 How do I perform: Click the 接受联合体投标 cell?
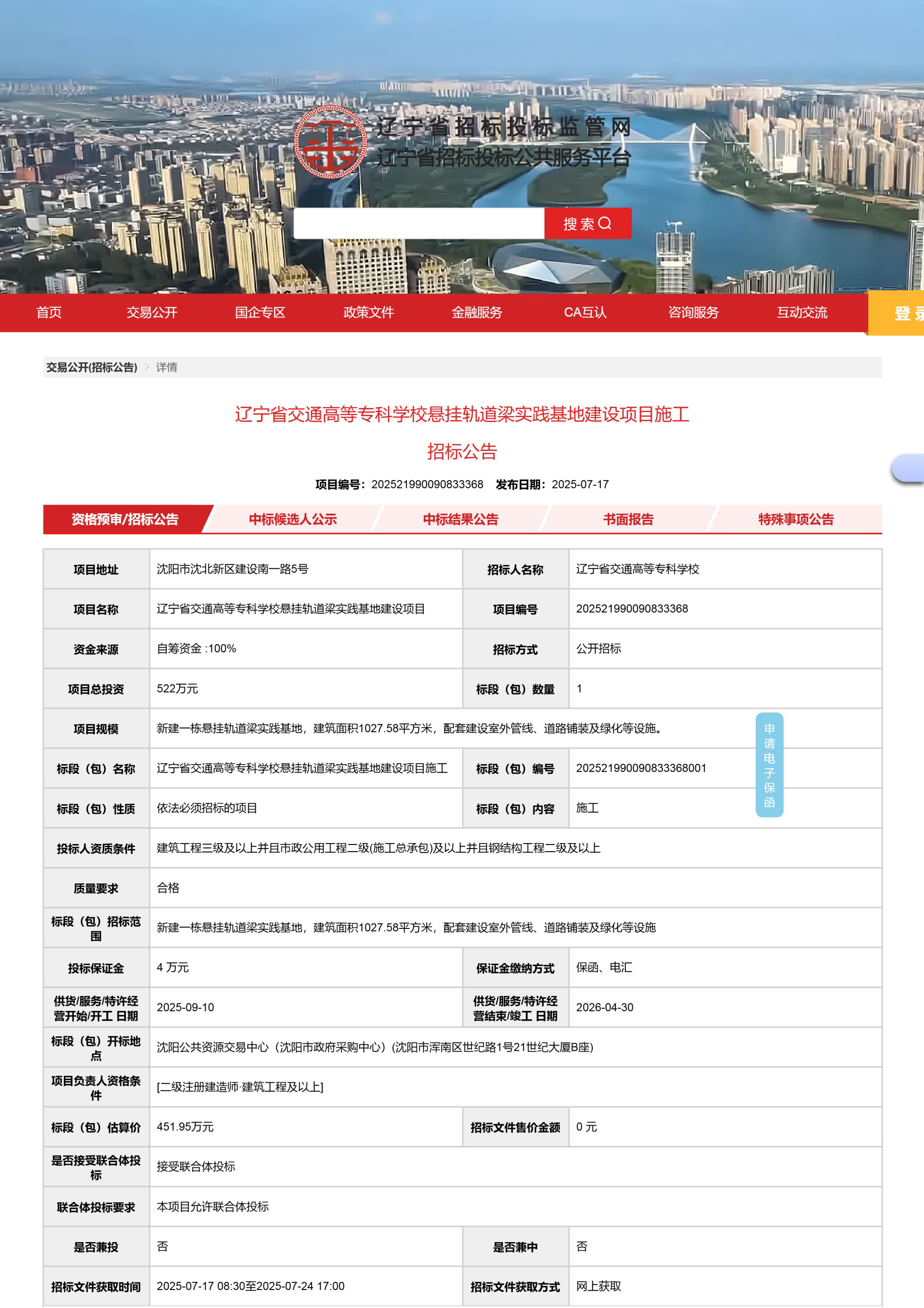(516, 1167)
